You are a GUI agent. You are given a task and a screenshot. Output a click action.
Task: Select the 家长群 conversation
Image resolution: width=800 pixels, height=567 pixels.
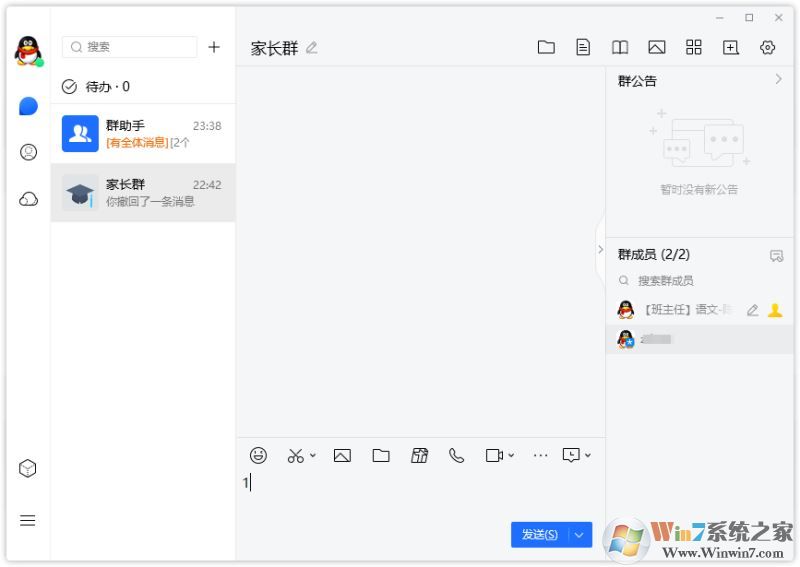[x=143, y=192]
